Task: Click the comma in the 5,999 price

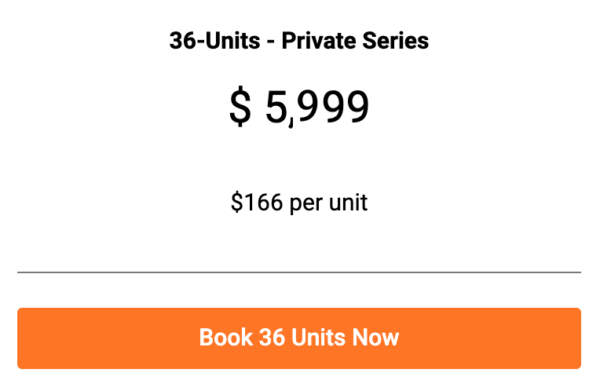Action: tap(291, 122)
